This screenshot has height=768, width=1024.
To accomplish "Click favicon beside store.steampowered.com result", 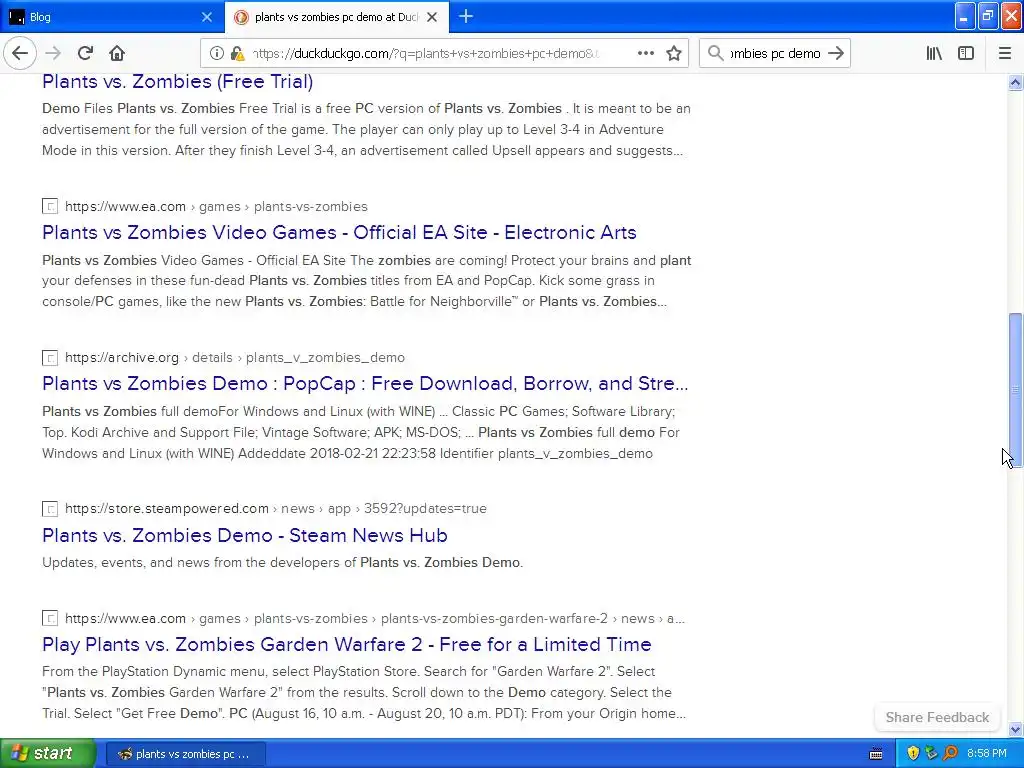I will pos(50,509).
